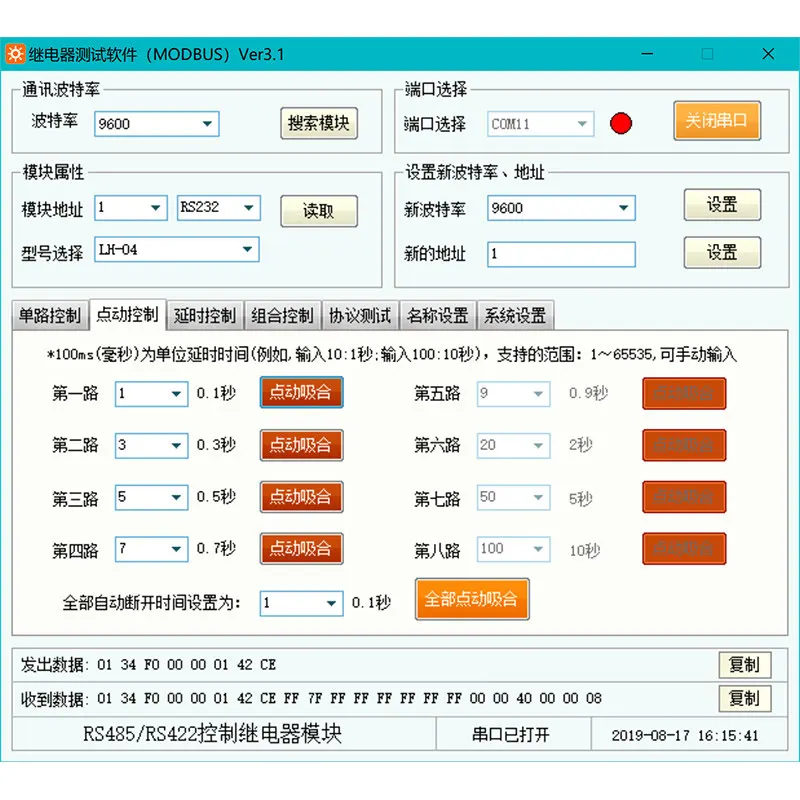Click the 收到数据 hex text
This screenshot has height=800, width=800.
tap(349, 698)
